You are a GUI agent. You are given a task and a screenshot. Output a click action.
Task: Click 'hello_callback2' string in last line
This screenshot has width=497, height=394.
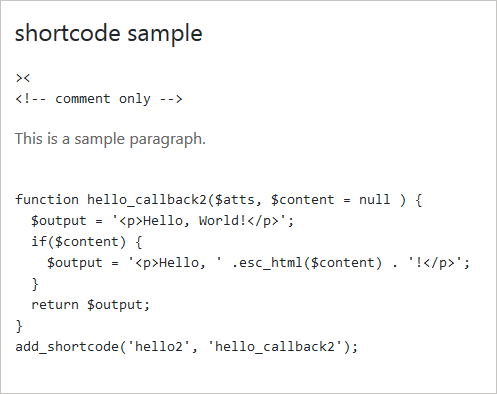coord(275,347)
